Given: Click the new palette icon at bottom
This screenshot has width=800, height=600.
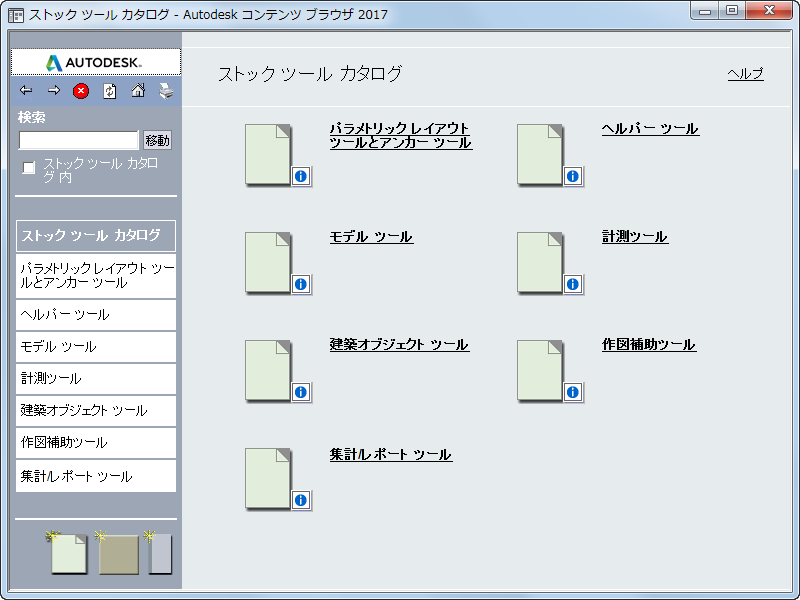Looking at the screenshot, I should click(x=117, y=553).
